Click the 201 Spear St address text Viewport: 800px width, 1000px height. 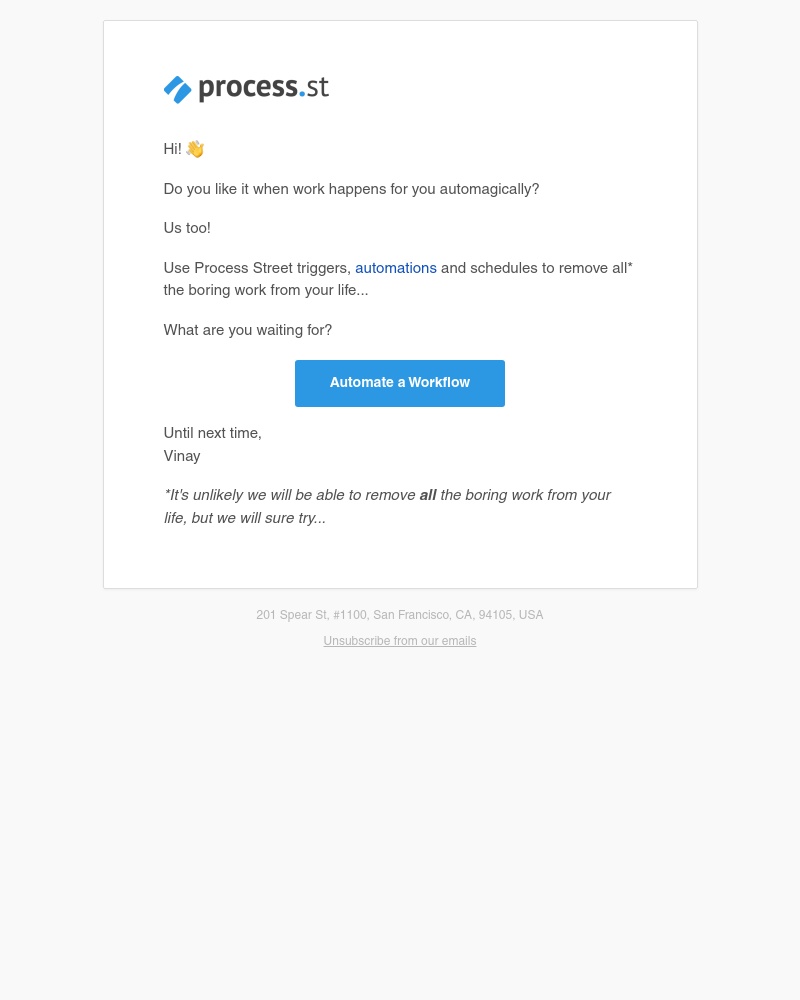292,615
